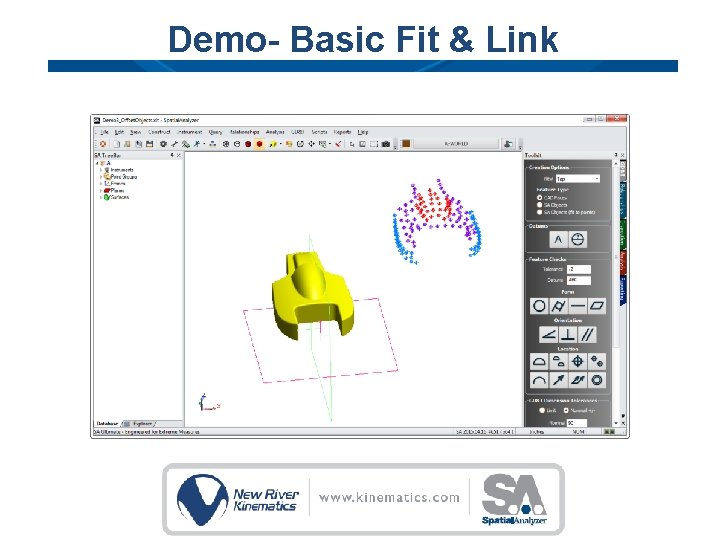Image resolution: width=720 pixels, height=540 pixels.
Task: Open the File menu
Action: (104, 132)
